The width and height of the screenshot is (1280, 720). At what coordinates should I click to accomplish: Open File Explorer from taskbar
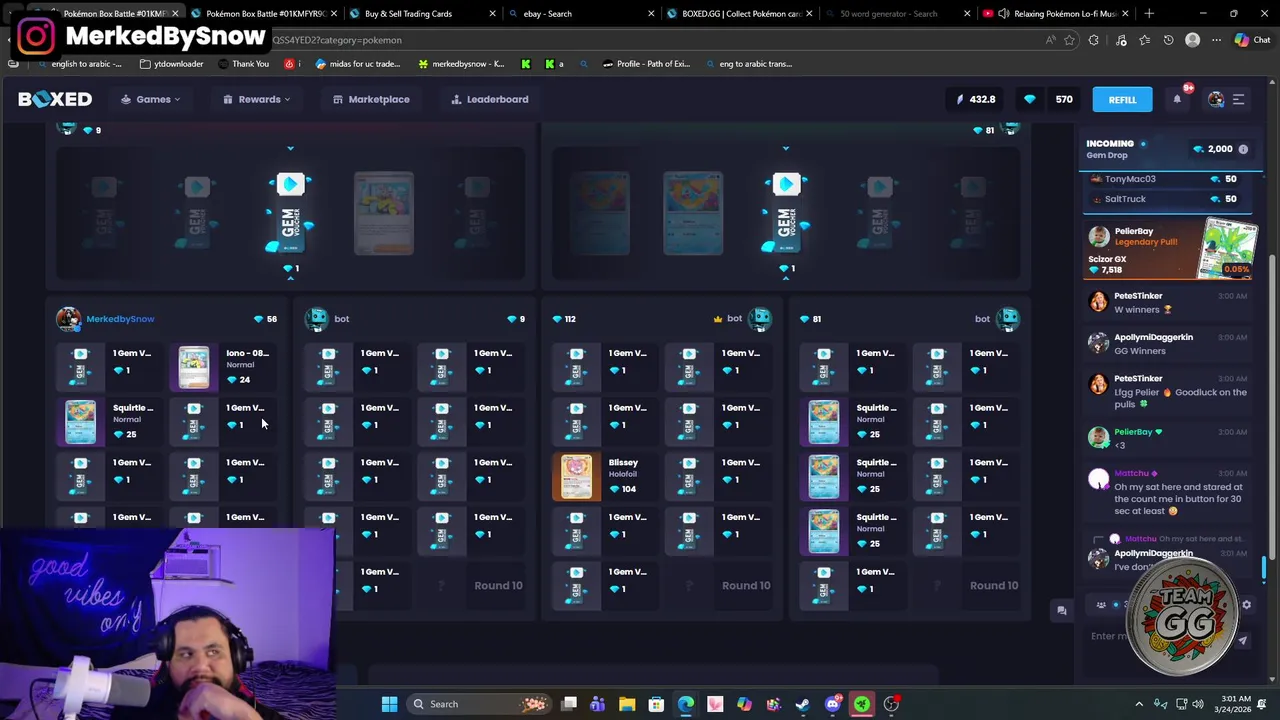pyautogui.click(x=627, y=704)
